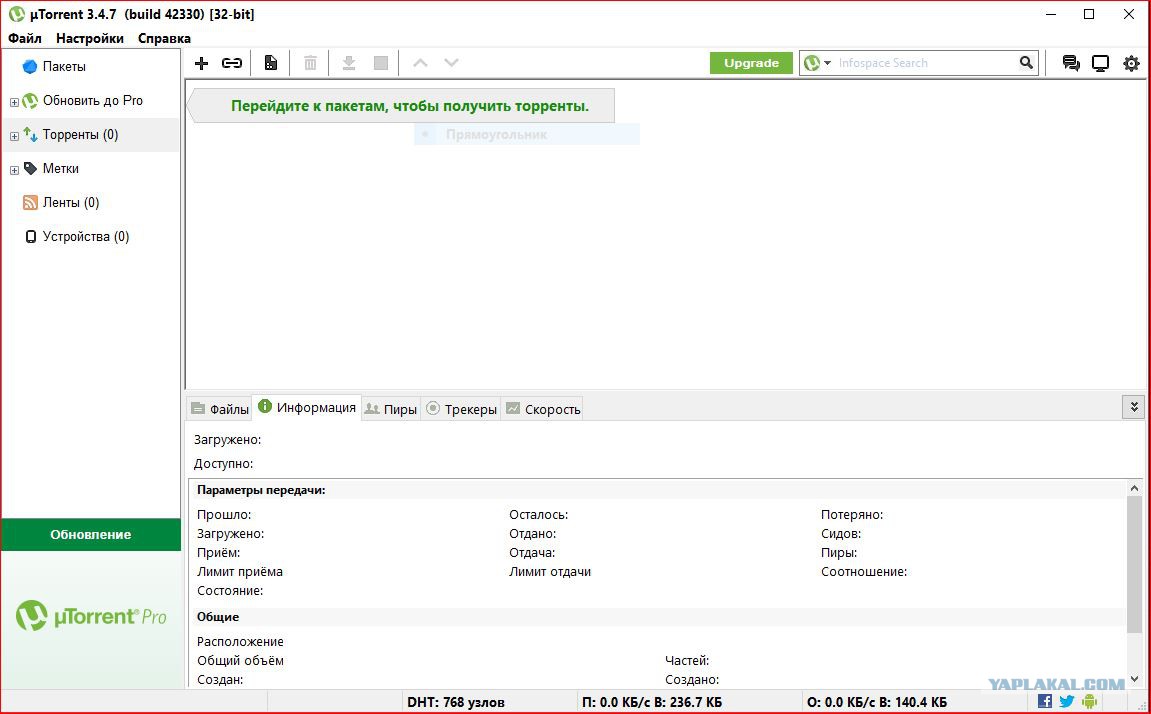Click the Пакеты bundle icon in sidebar
The width and height of the screenshot is (1151, 714).
pos(30,67)
